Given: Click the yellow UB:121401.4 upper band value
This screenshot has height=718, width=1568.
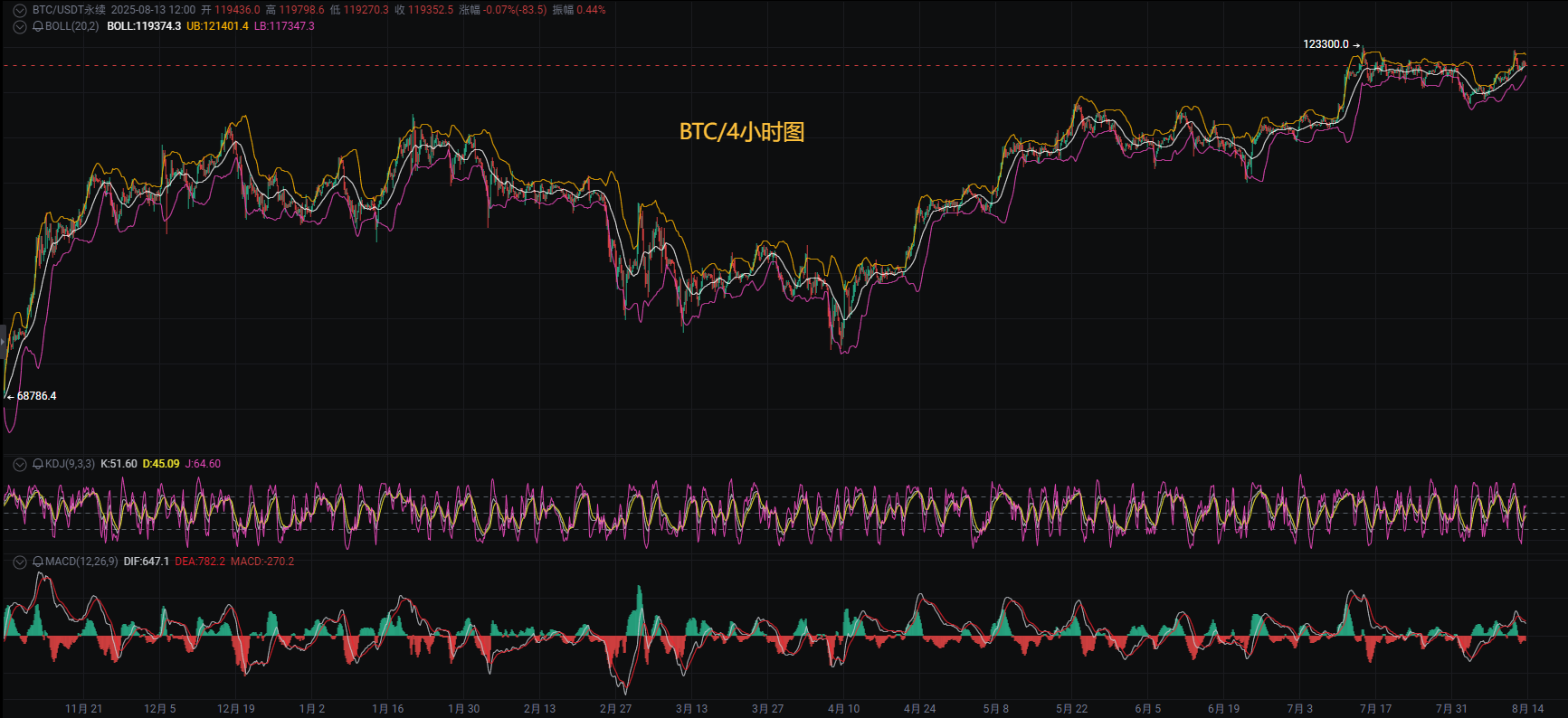Looking at the screenshot, I should click(217, 26).
